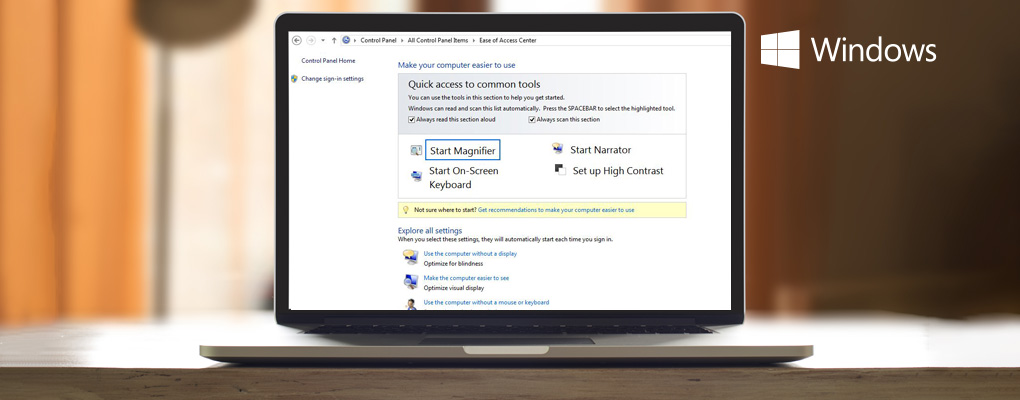
Task: Click Start Magnifier
Action: [x=463, y=150]
